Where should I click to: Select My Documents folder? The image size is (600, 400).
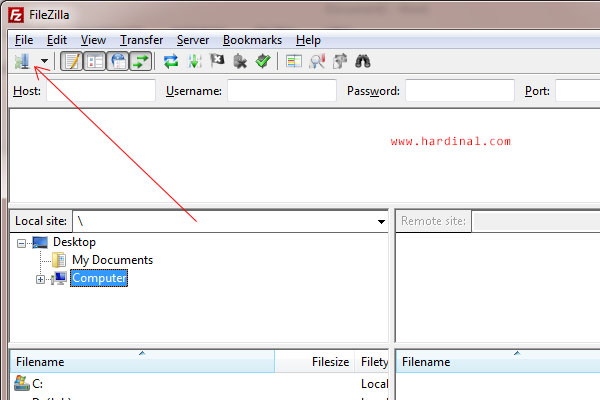(x=112, y=260)
